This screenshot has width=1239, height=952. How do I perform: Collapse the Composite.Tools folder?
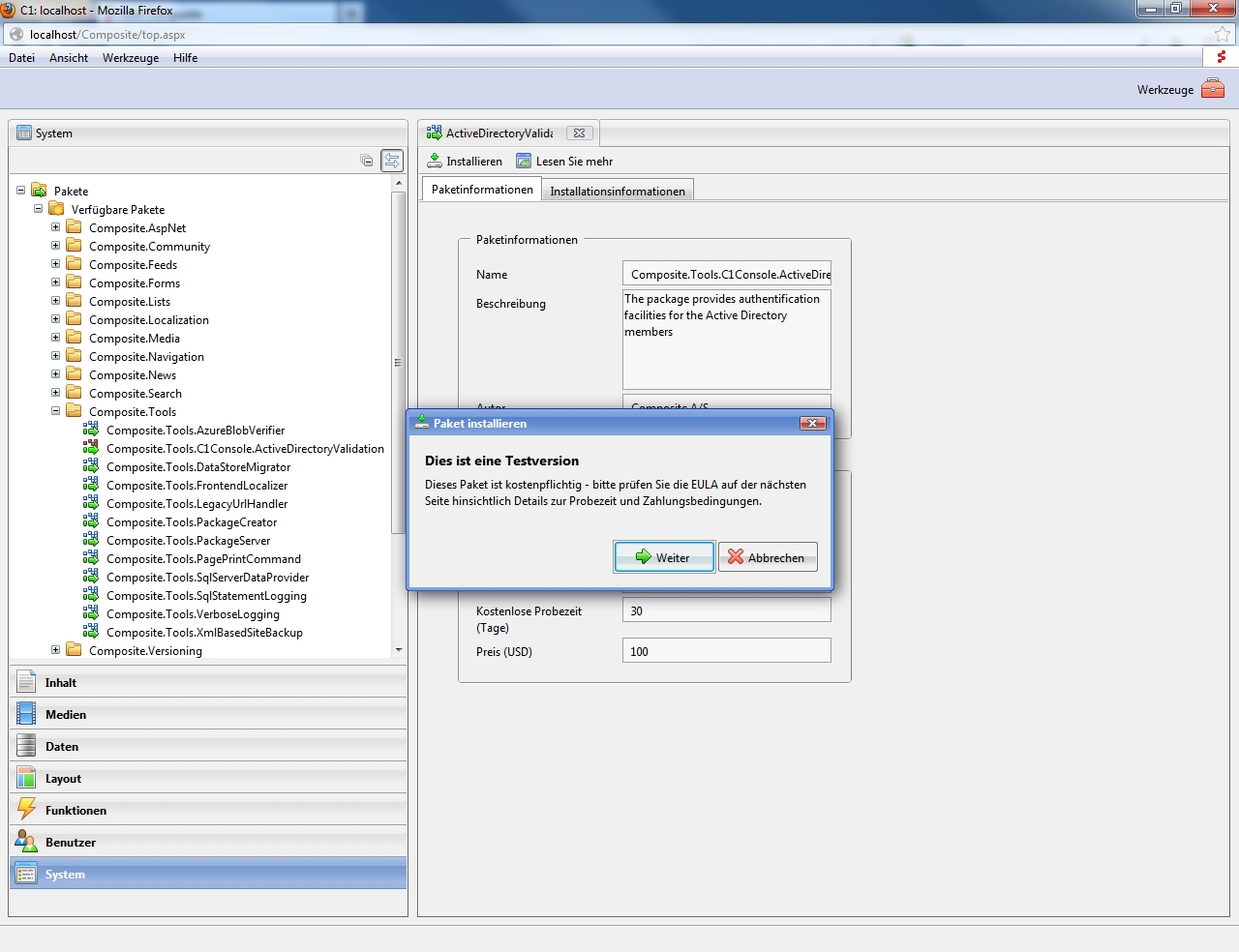point(55,411)
